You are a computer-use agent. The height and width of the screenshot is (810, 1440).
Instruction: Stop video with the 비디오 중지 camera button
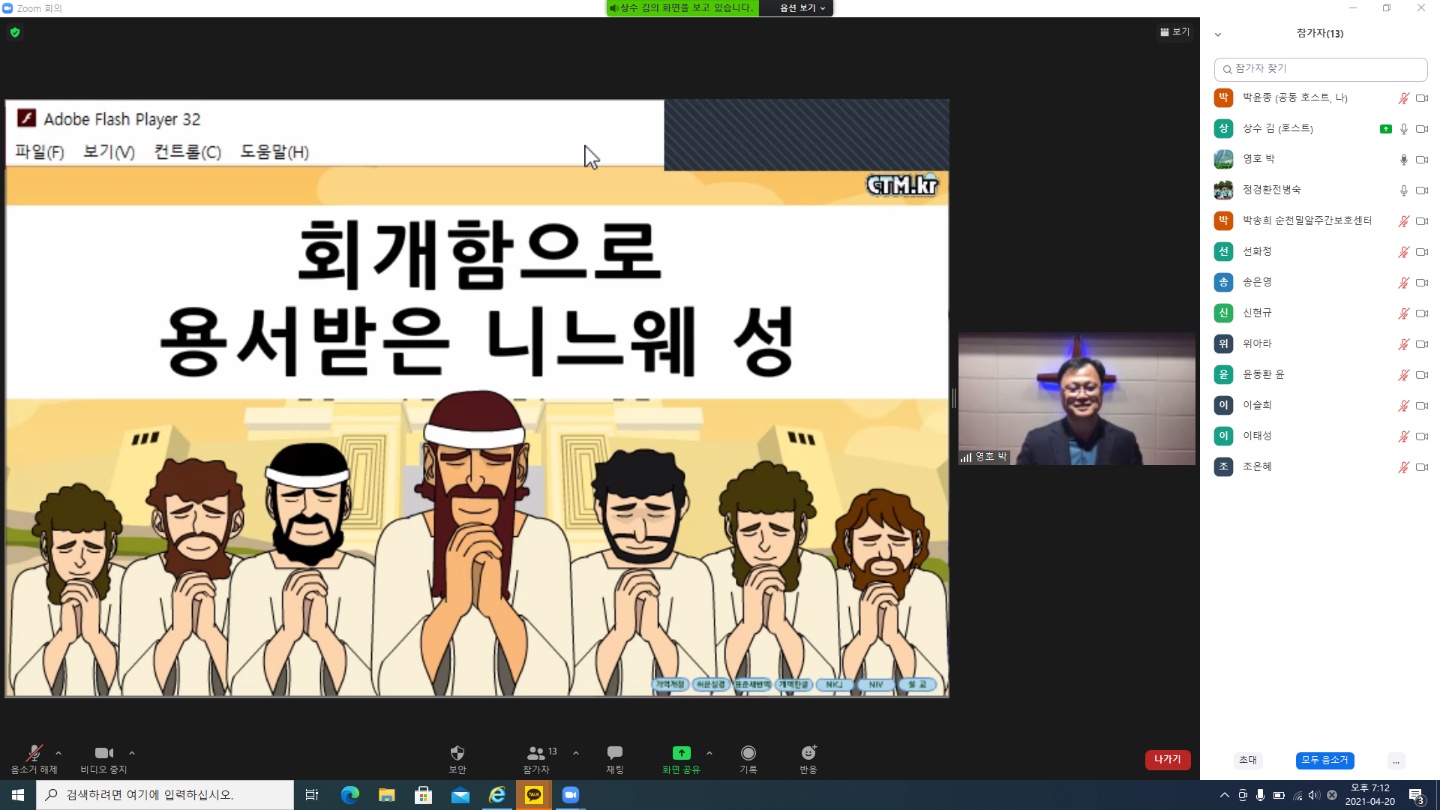click(x=104, y=759)
